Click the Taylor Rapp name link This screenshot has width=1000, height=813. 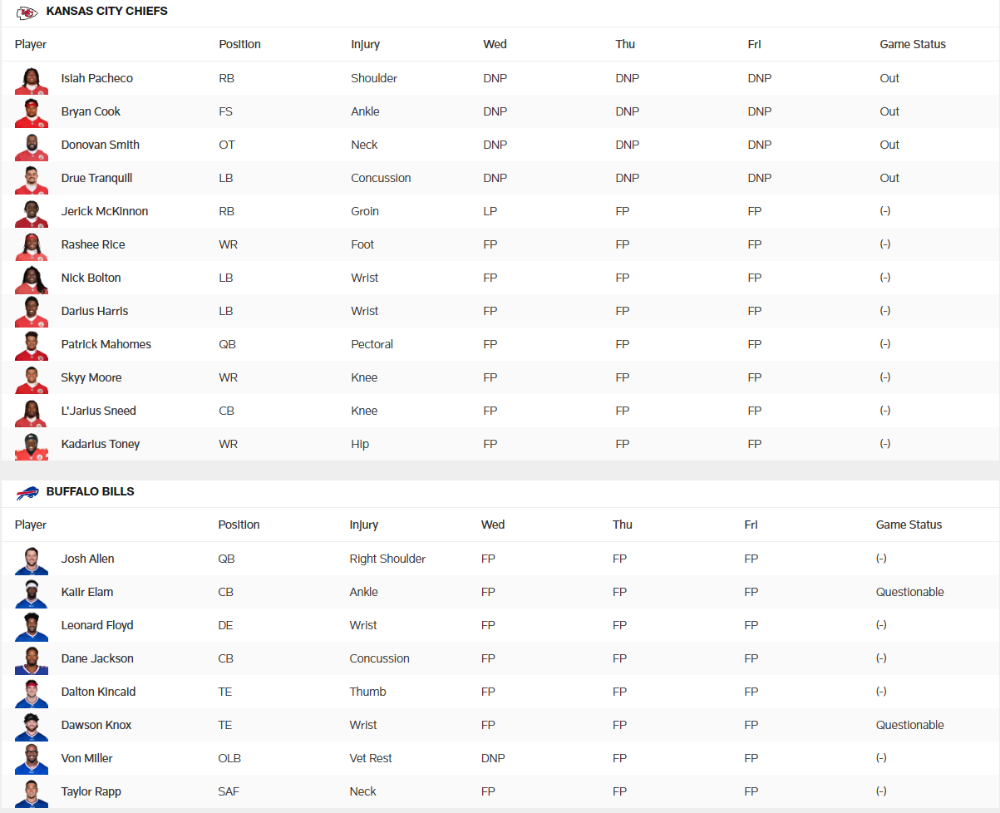click(91, 791)
